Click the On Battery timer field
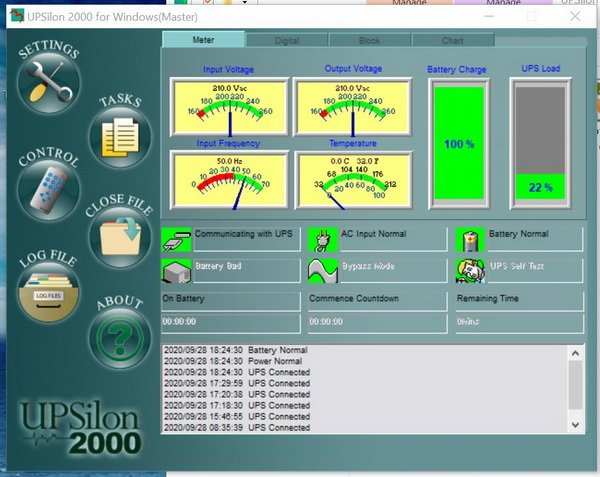The width and height of the screenshot is (600, 477). coord(231,323)
